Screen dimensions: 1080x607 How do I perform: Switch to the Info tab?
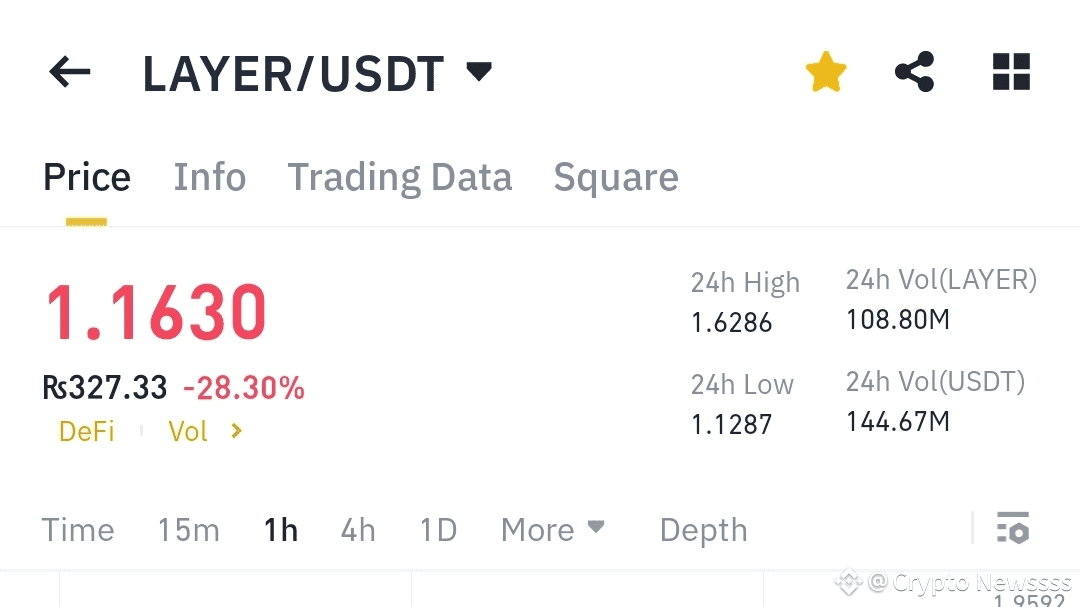tap(210, 177)
